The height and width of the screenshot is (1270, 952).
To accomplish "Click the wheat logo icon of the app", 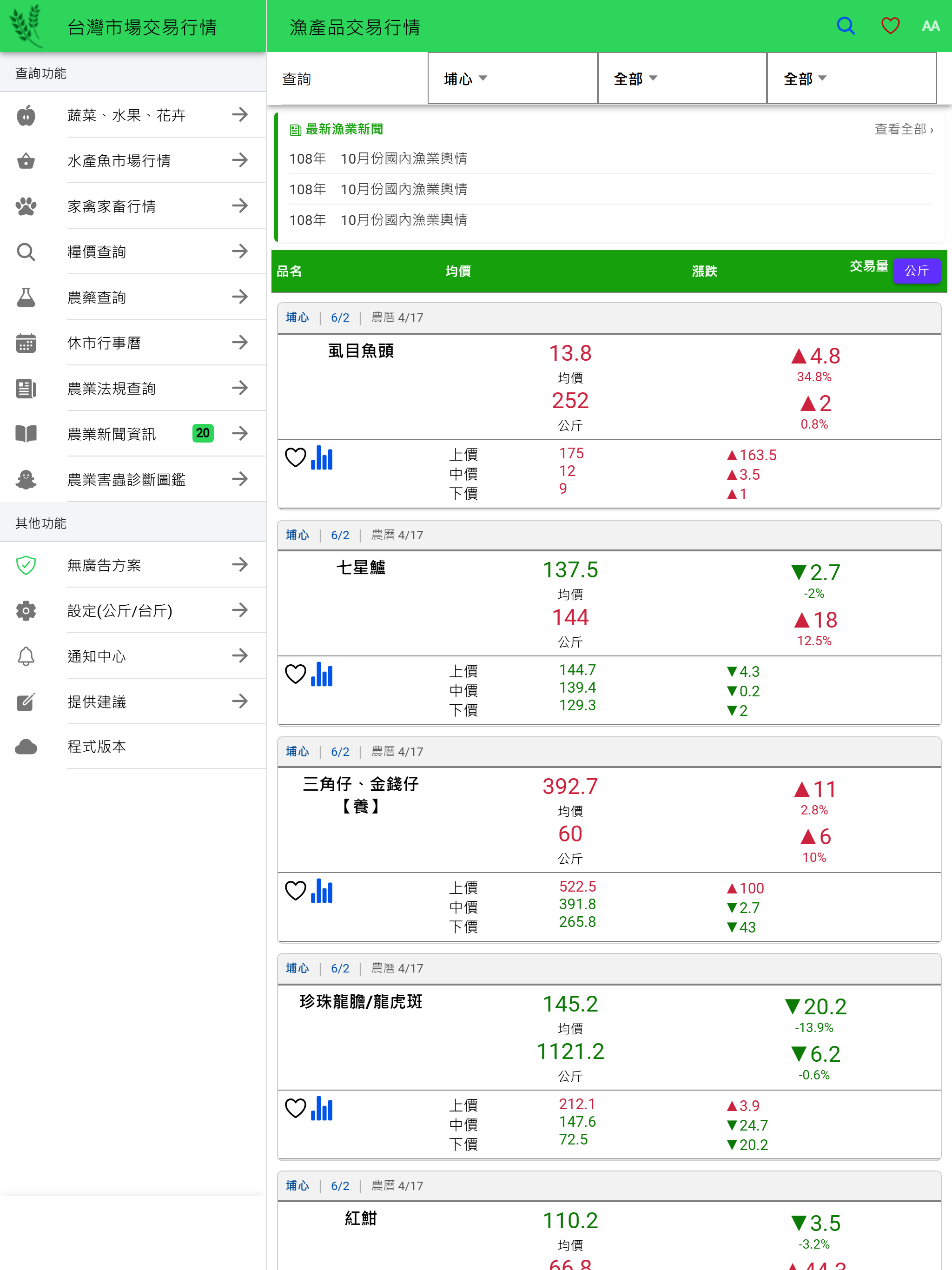I will [27, 25].
